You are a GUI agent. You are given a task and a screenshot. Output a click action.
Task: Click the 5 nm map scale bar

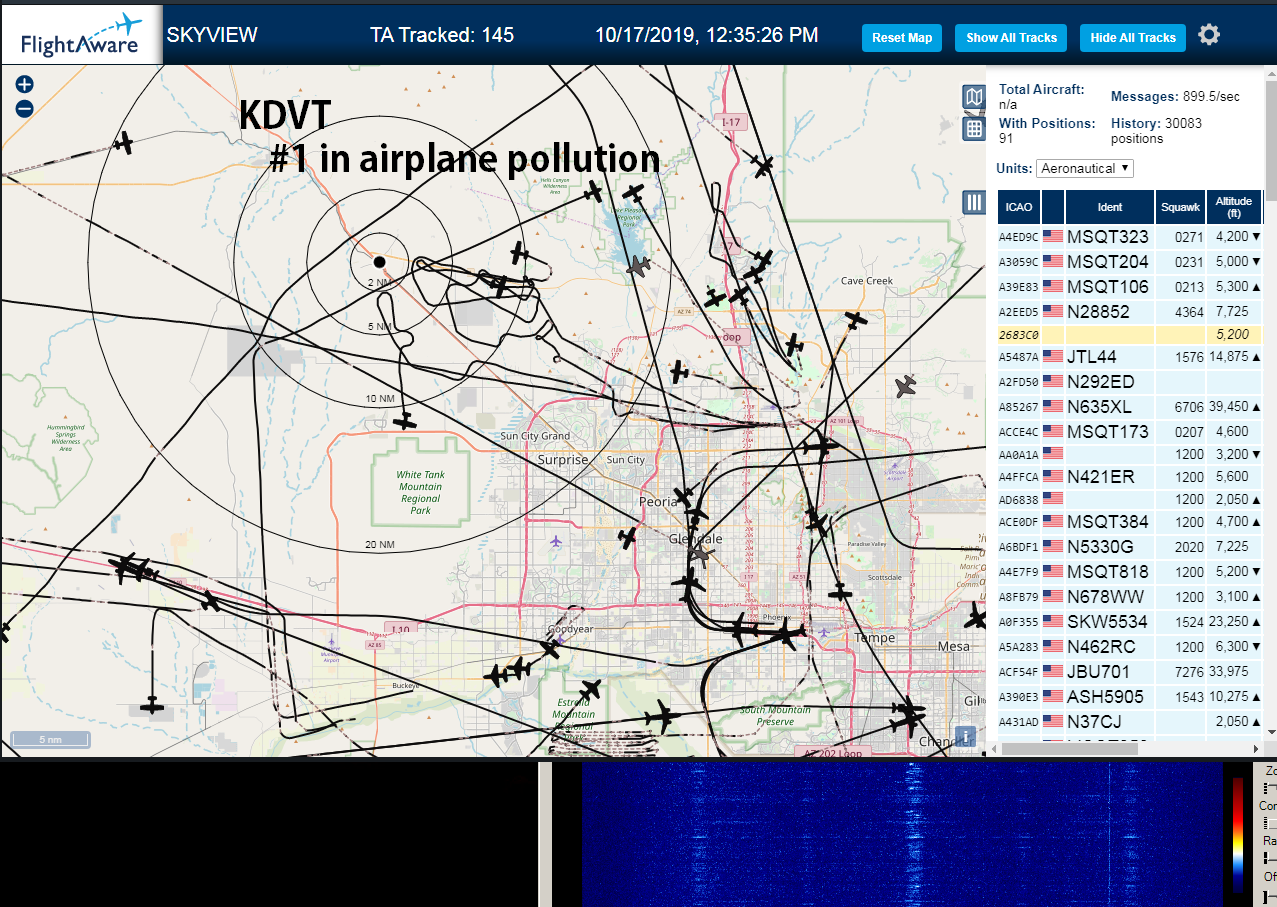[x=50, y=740]
